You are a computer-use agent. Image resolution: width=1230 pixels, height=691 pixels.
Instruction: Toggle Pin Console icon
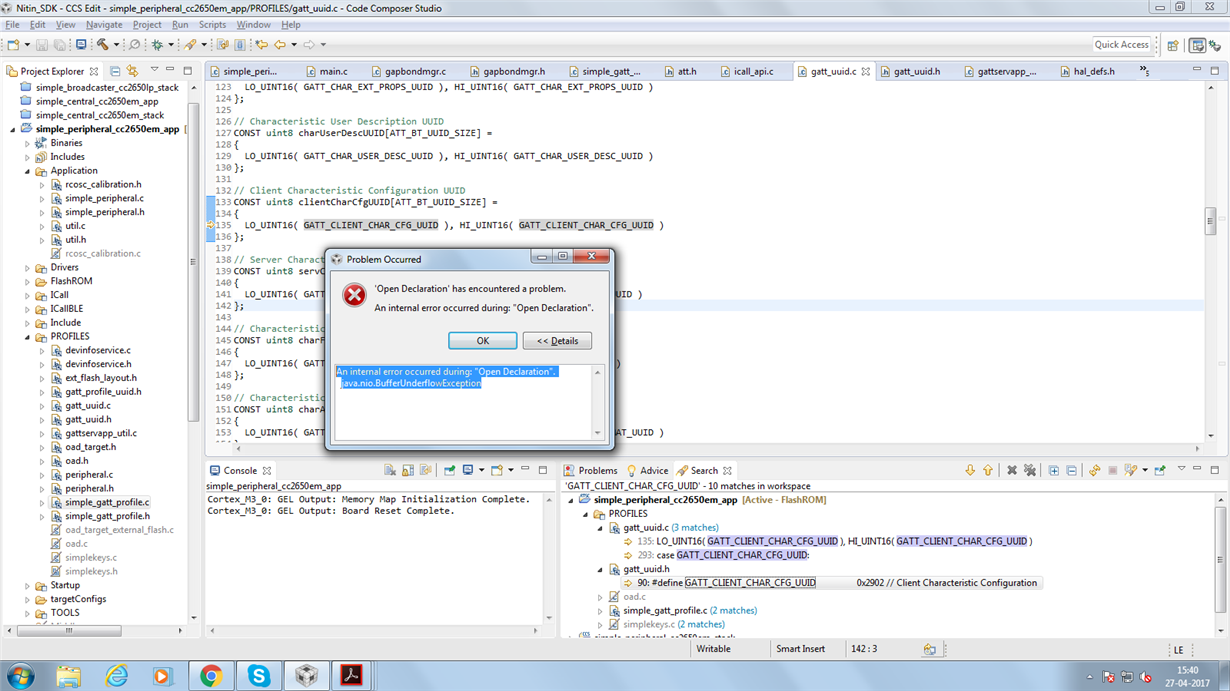coord(450,470)
